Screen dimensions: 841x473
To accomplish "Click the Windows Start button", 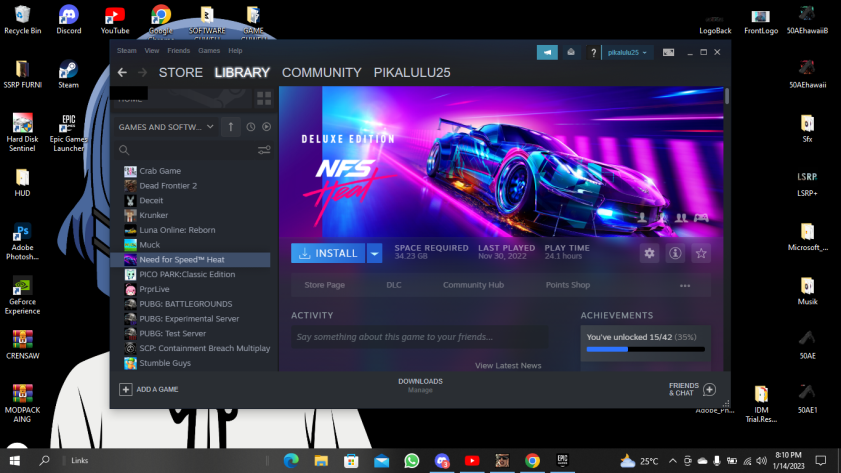I will [15, 461].
